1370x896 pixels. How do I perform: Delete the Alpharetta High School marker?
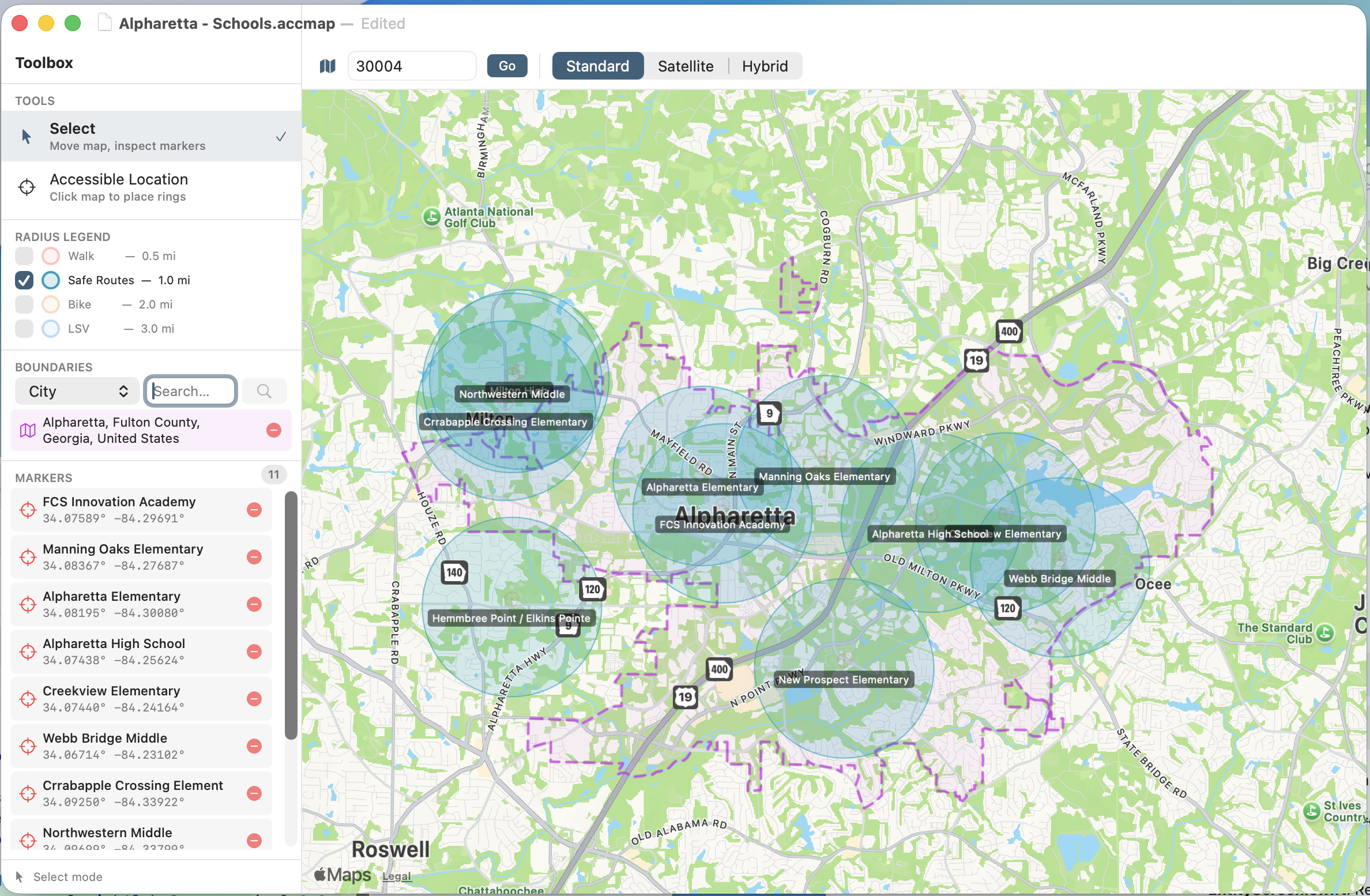pyautogui.click(x=254, y=652)
